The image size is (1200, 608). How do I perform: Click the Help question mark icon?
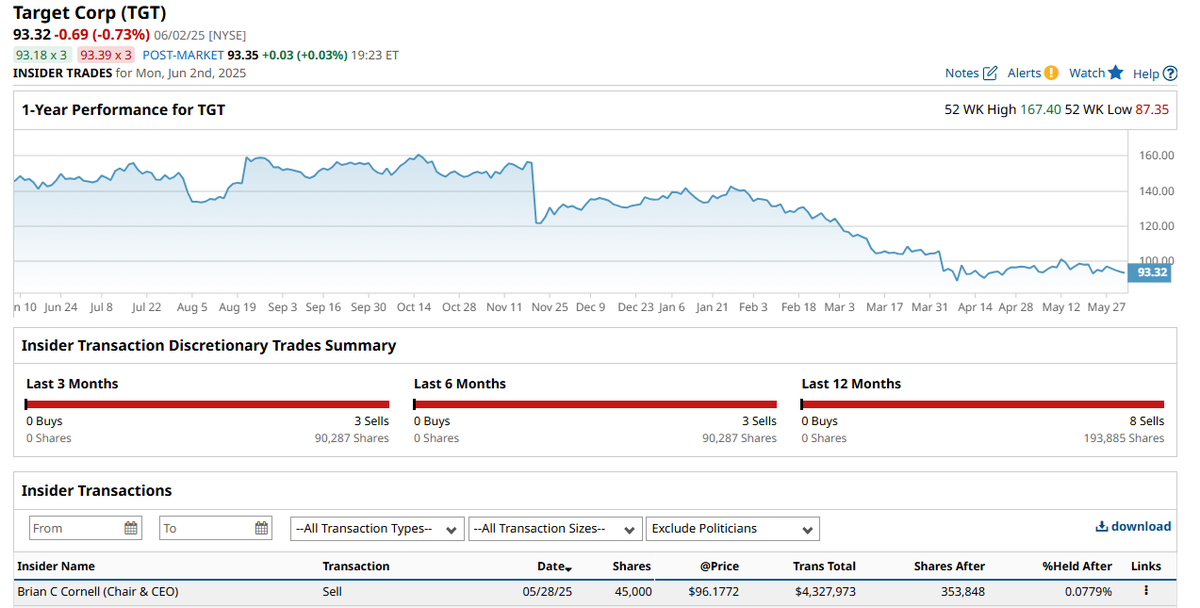1170,73
